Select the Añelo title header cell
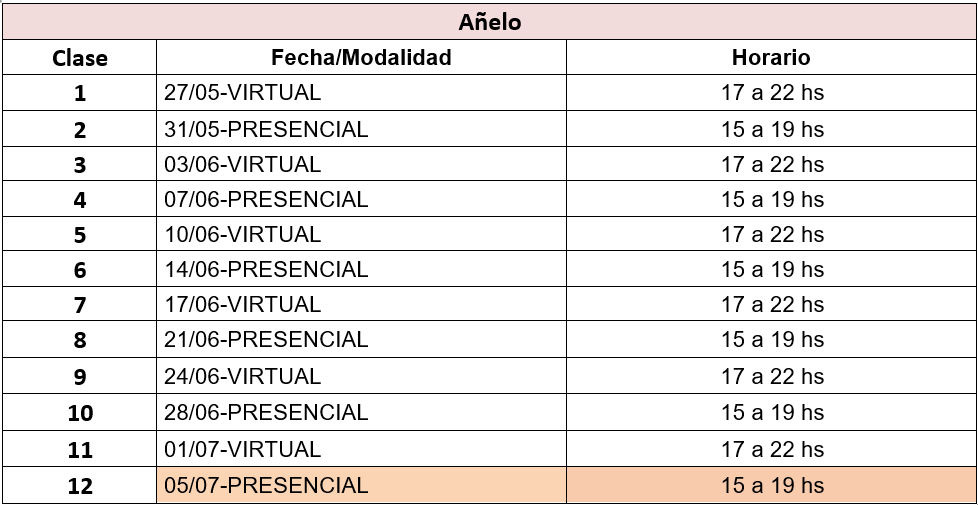The width and height of the screenshot is (978, 505). click(x=490, y=22)
